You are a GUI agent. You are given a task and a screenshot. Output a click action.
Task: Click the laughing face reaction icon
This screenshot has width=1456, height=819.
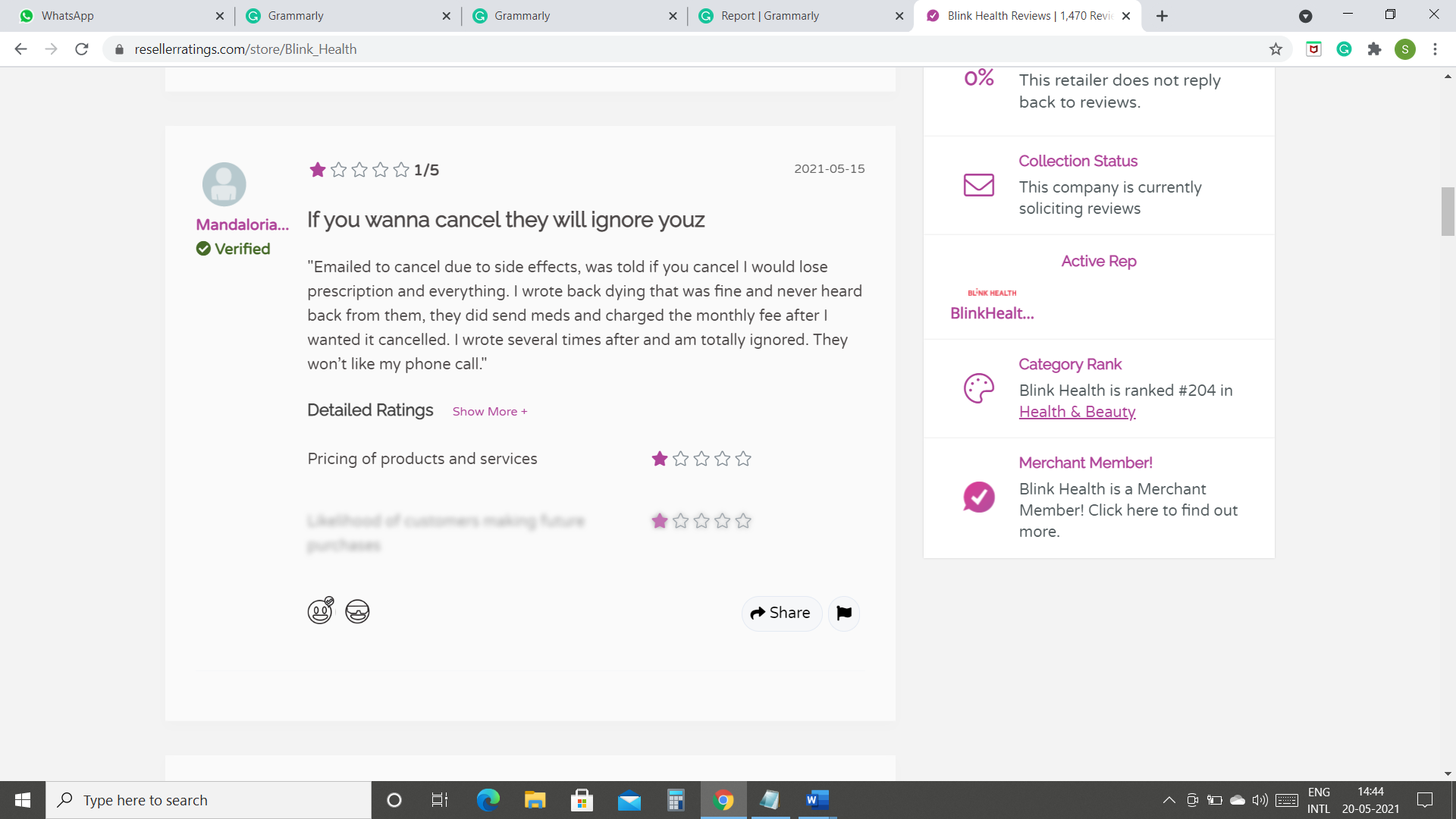(x=320, y=610)
